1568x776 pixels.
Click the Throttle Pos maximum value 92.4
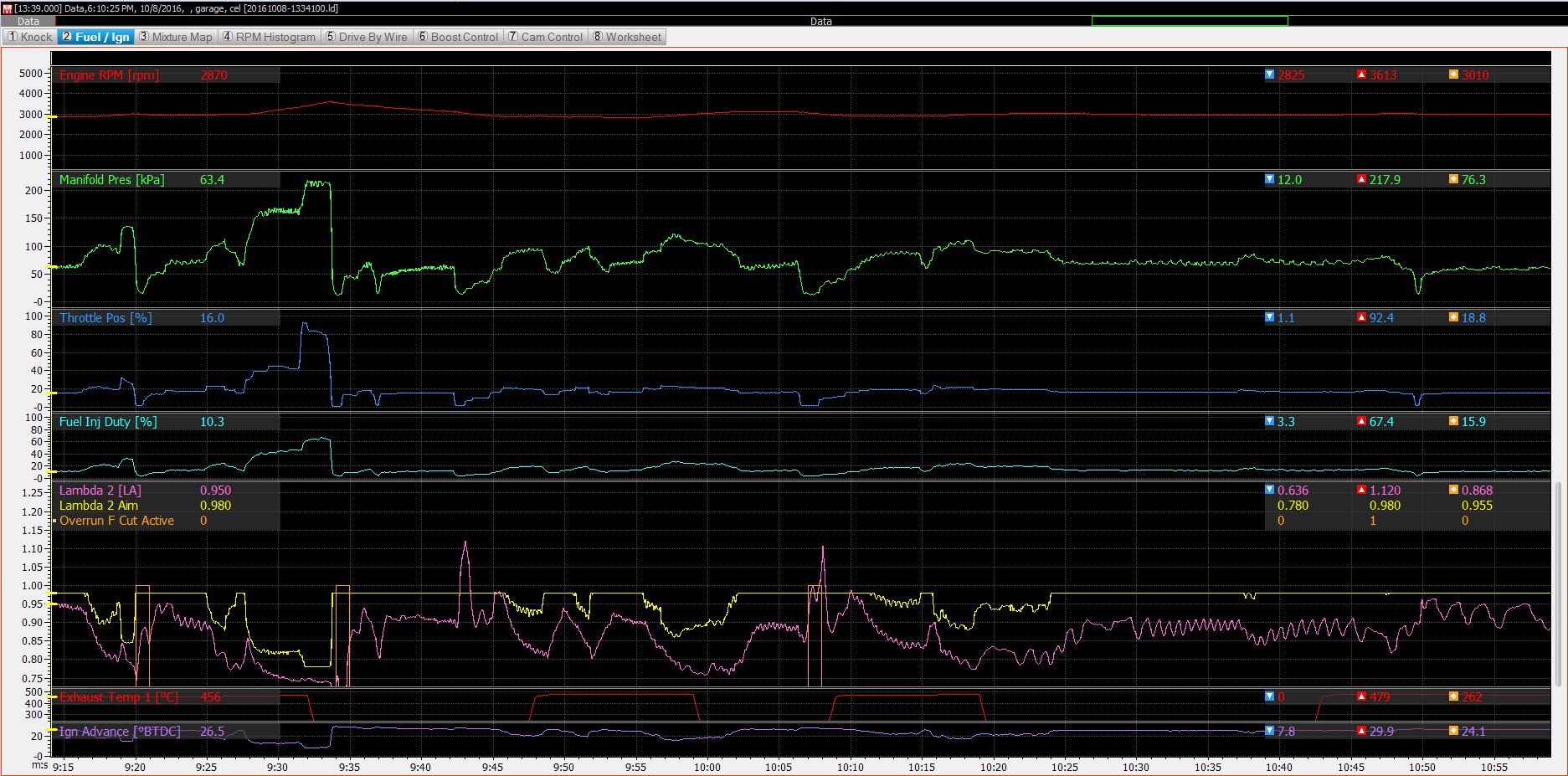coord(1381,317)
